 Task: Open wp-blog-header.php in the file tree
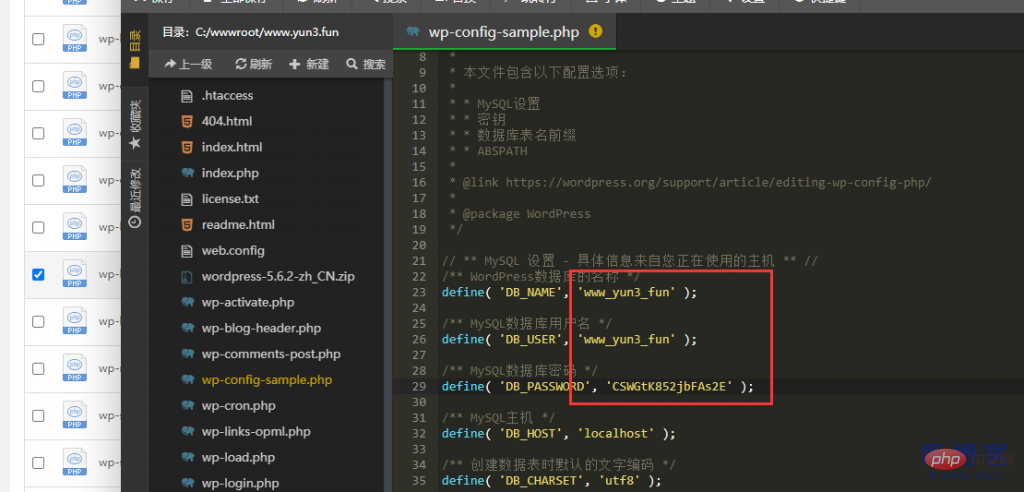point(261,328)
